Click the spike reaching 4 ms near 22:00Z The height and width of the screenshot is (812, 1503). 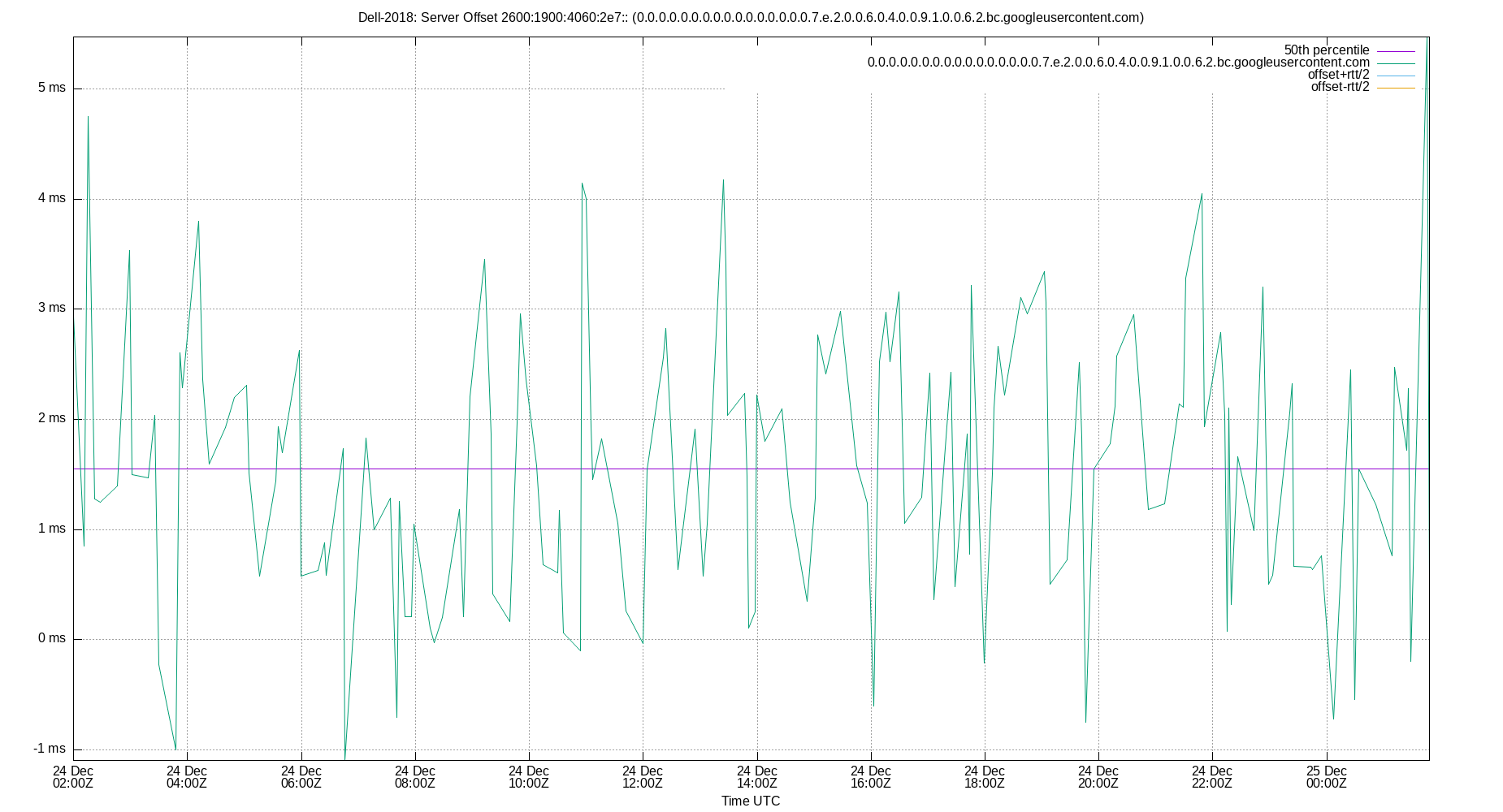pos(1202,194)
